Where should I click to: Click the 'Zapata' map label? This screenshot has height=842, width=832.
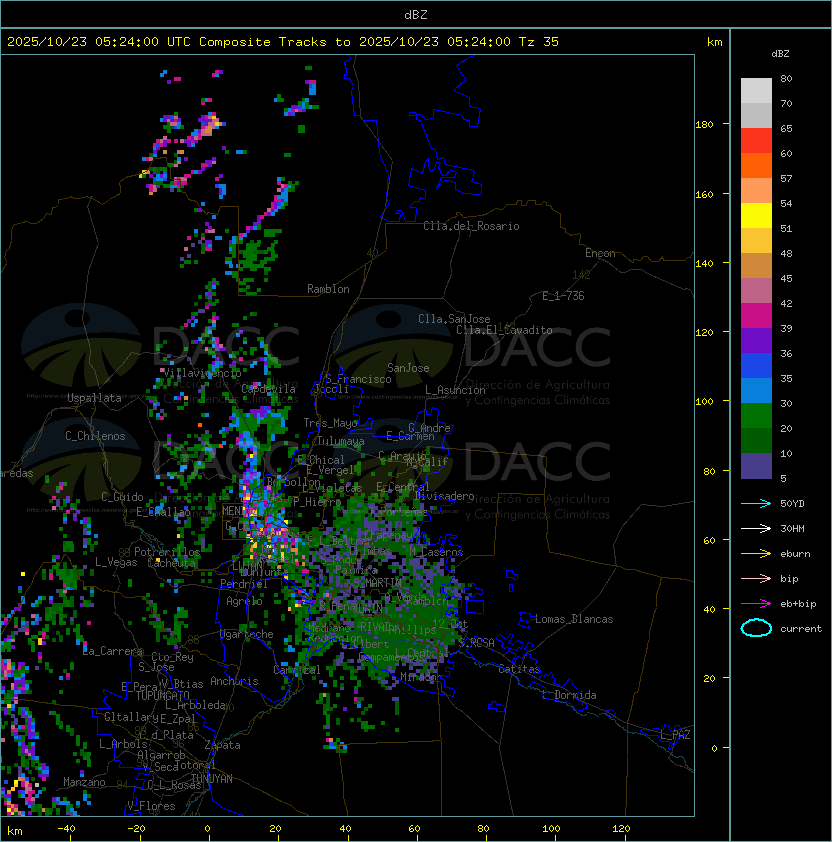(x=222, y=745)
